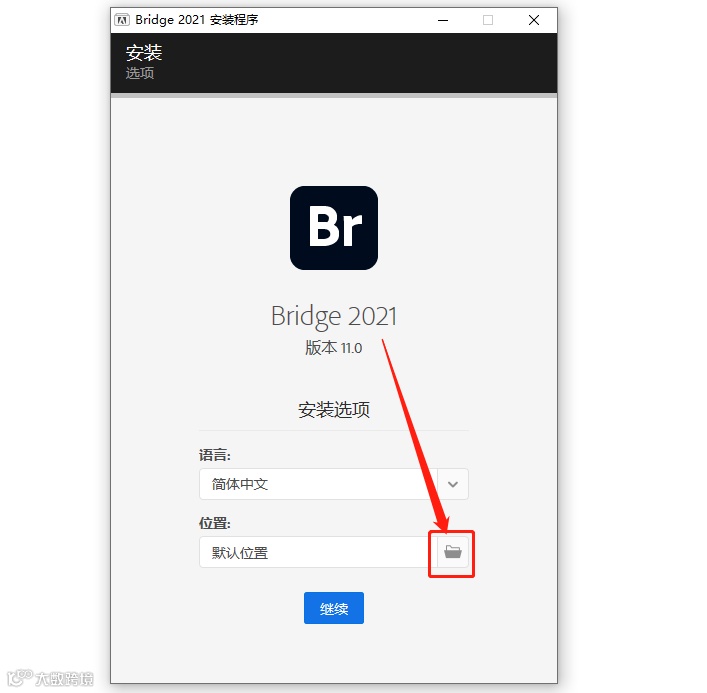This screenshot has height=693, width=707.
Task: Click the 位置: label
Action: click(215, 523)
